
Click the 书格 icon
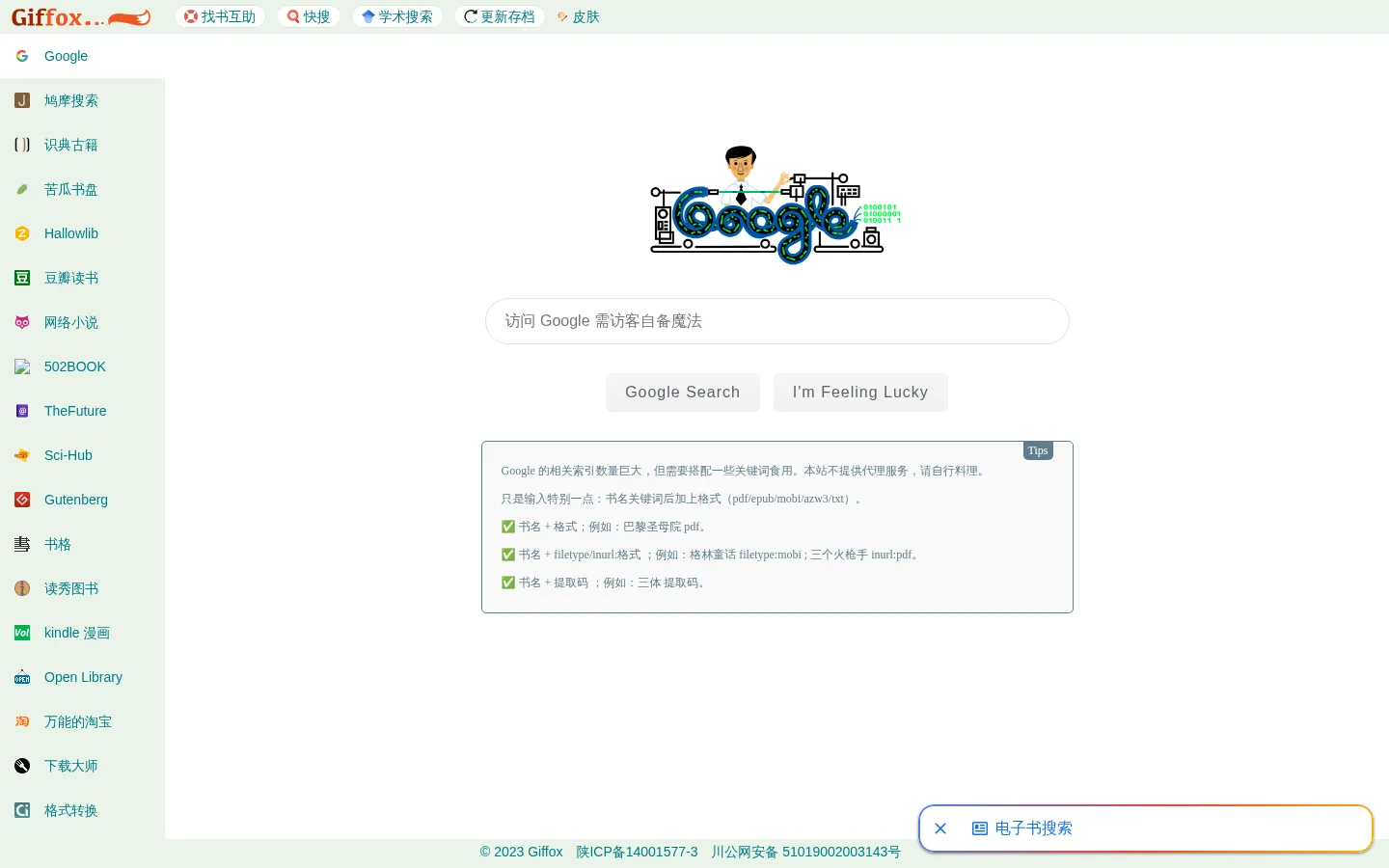22,544
